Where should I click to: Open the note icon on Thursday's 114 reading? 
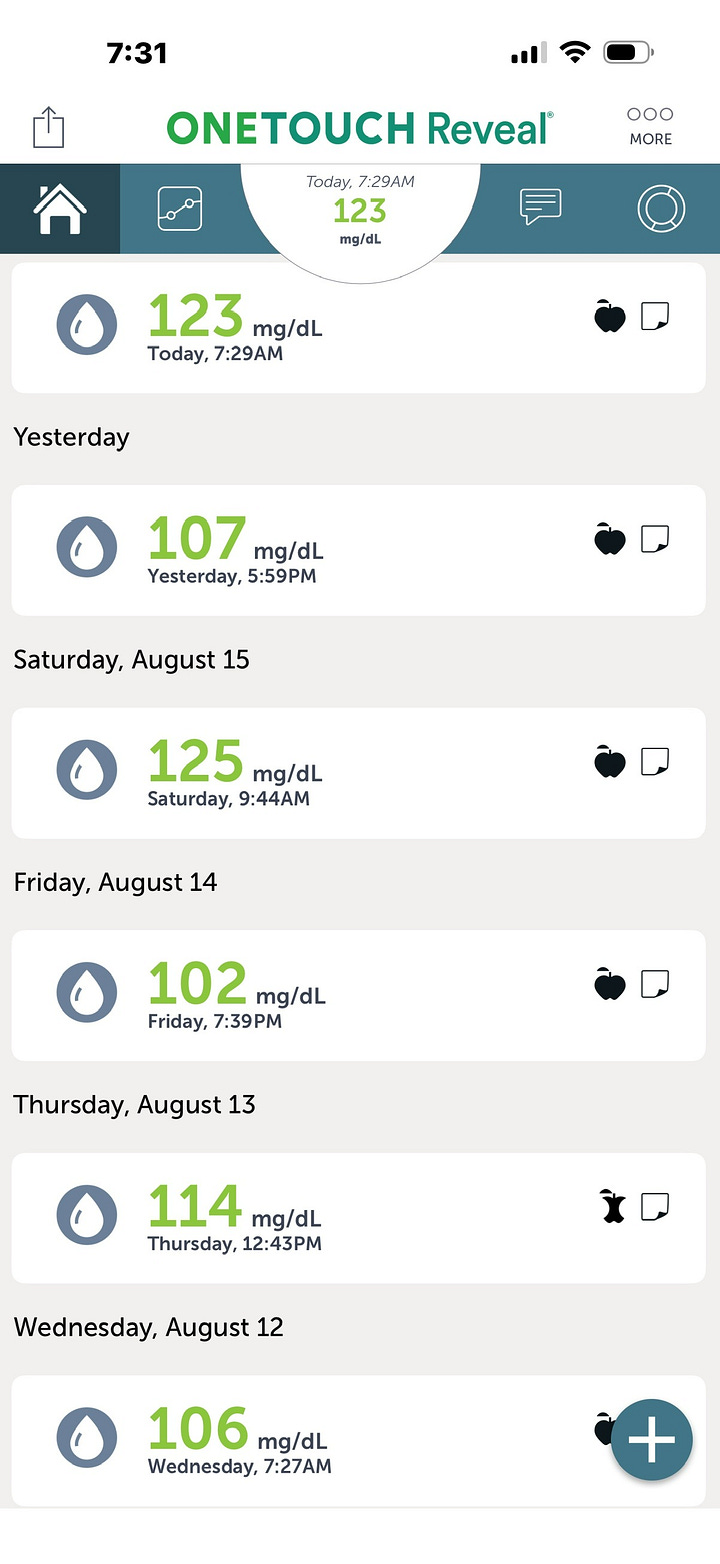[655, 1208]
